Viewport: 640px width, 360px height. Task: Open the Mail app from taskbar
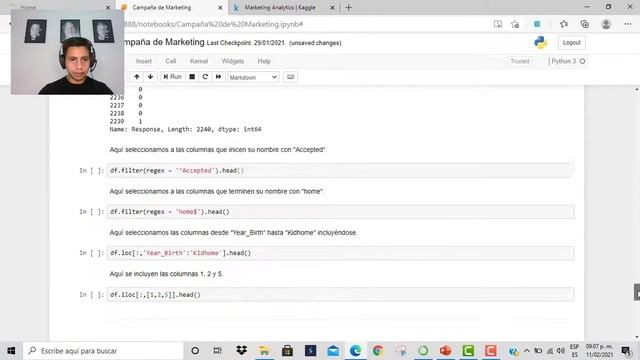click(333, 351)
